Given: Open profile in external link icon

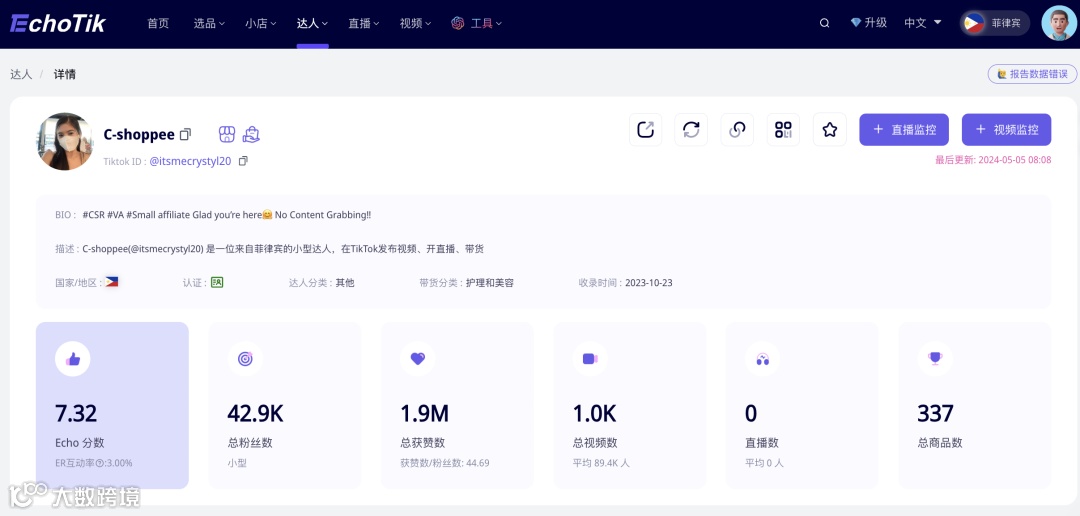Looking at the screenshot, I should point(645,130).
